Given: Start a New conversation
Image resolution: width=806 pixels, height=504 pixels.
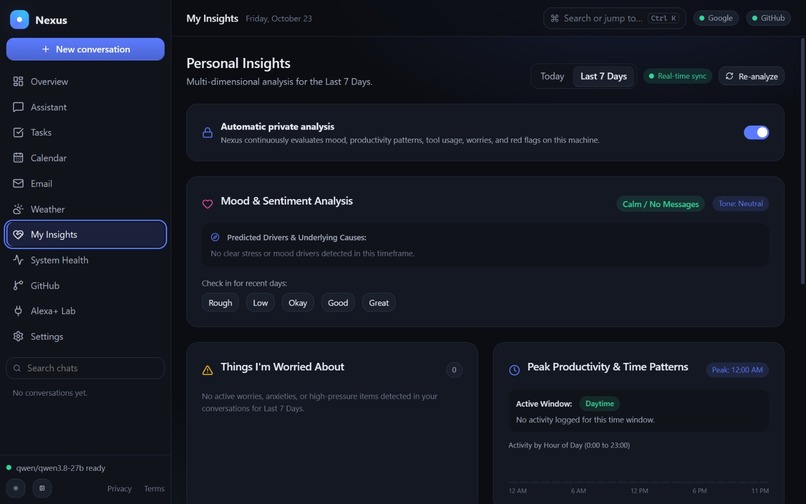Looking at the screenshot, I should (85, 49).
